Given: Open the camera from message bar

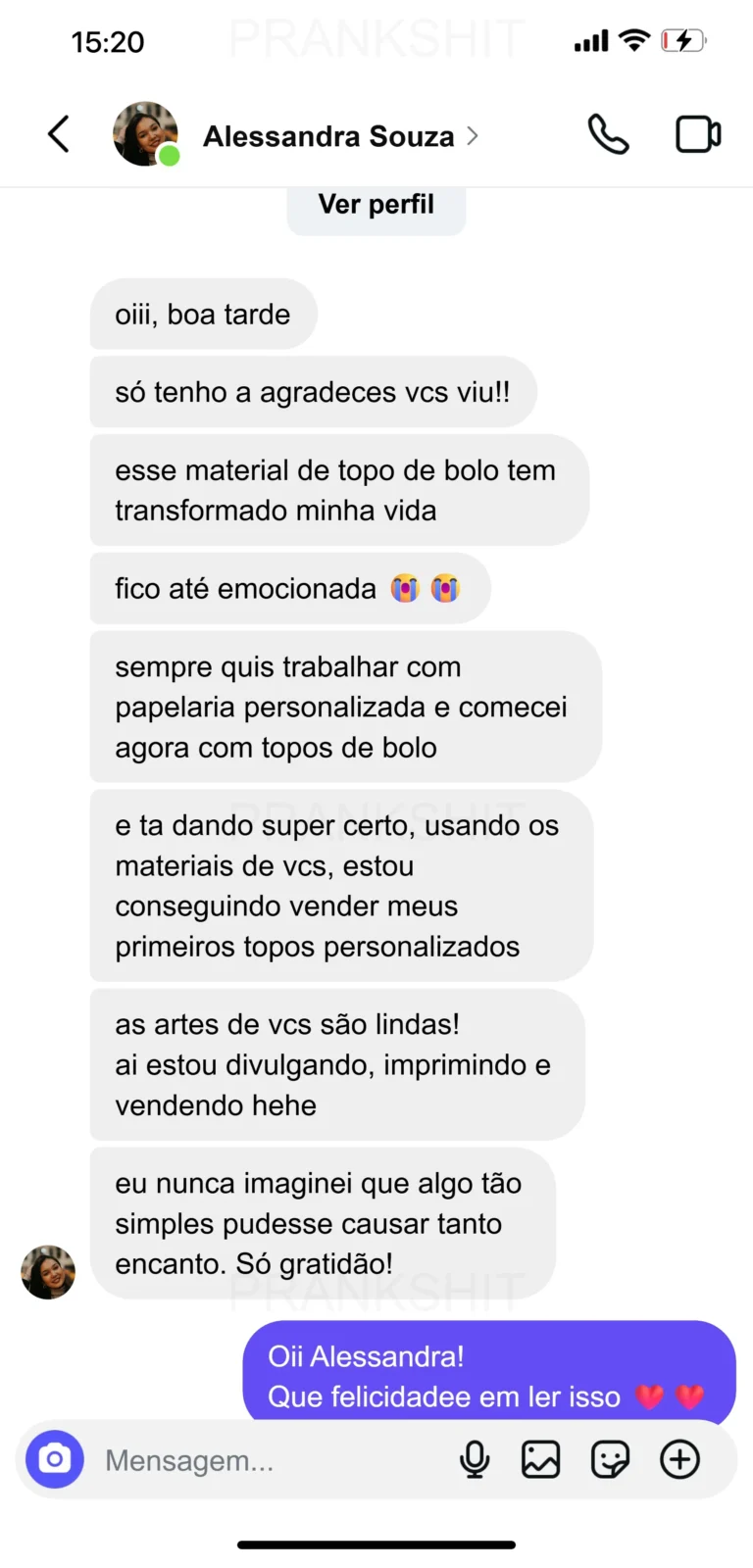Looking at the screenshot, I should coord(55,1459).
